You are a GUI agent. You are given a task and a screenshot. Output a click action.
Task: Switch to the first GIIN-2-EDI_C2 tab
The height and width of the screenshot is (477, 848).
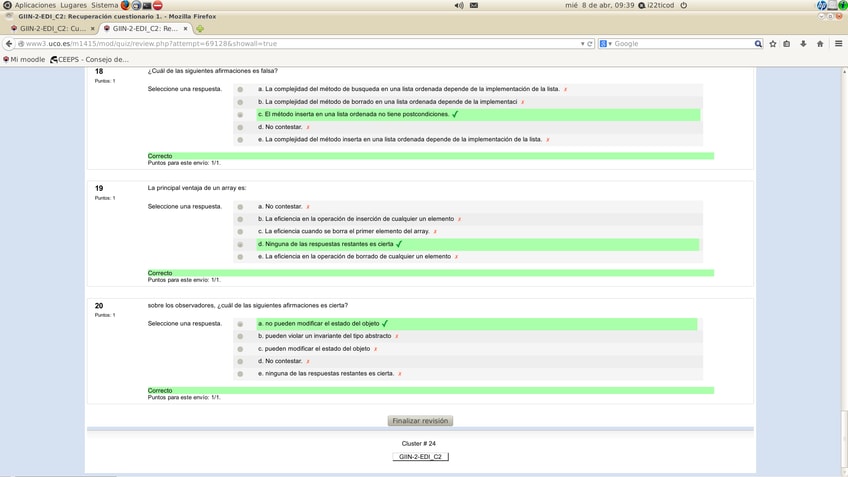click(50, 29)
